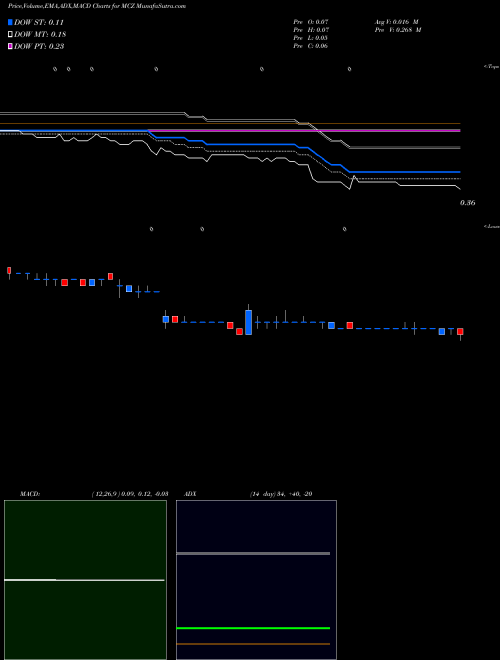This screenshot has width=500, height=660.
Task: Select the 'DOW ST: 0.11' legend text
Action: pos(39,22)
